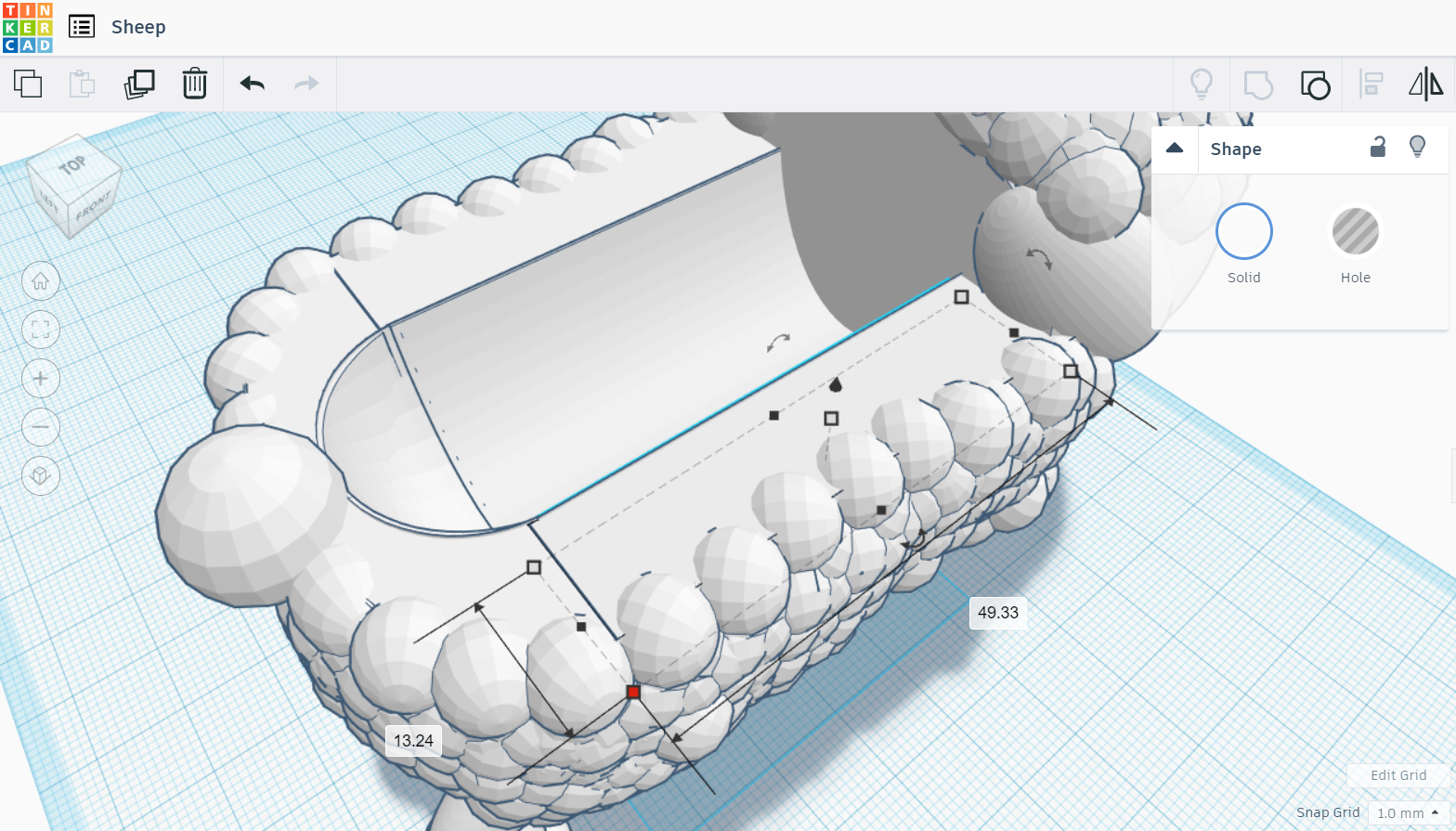Ungroup the selected shape
1456x831 pixels.
click(1315, 84)
